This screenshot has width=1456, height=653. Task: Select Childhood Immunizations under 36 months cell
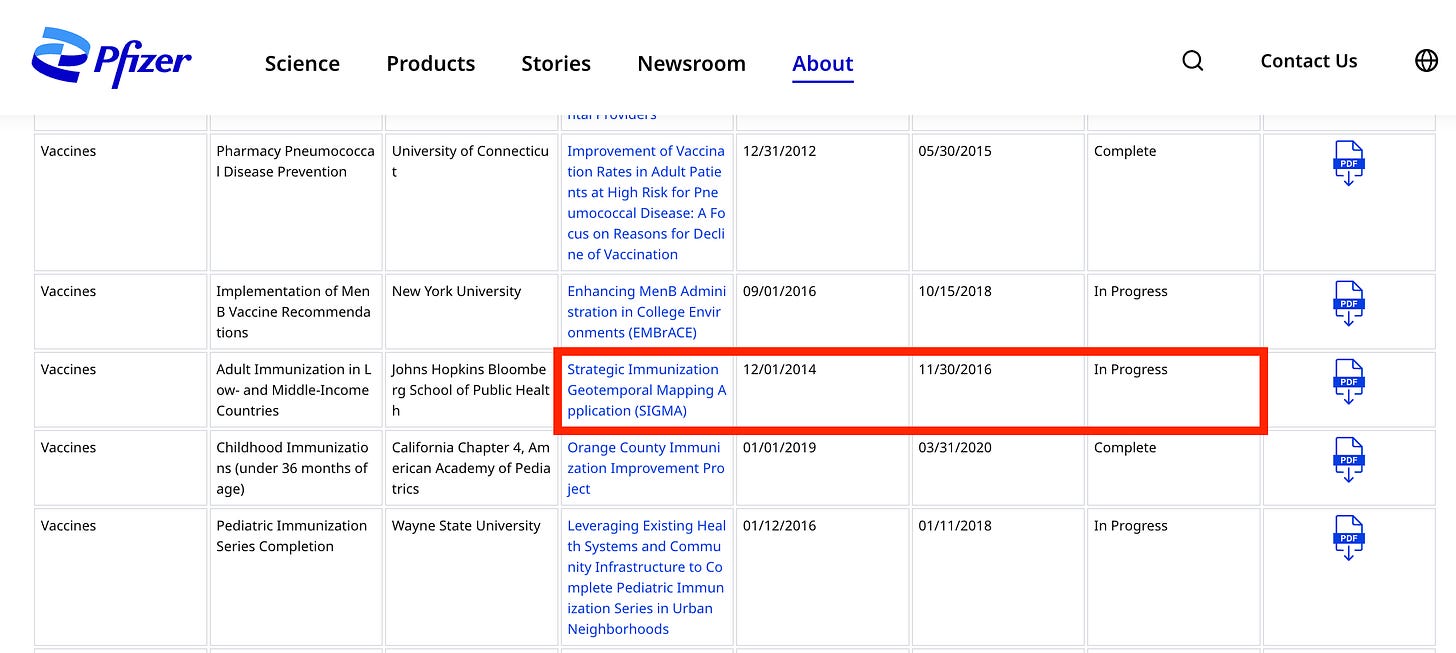coord(295,467)
